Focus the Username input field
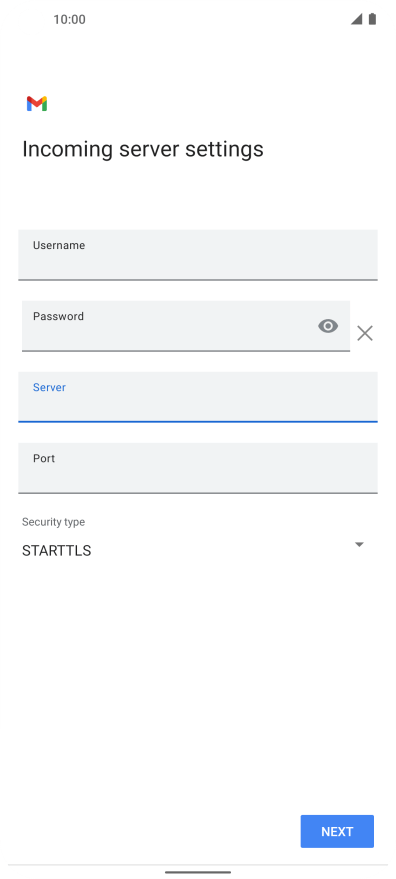The image size is (396, 879). tap(198, 255)
